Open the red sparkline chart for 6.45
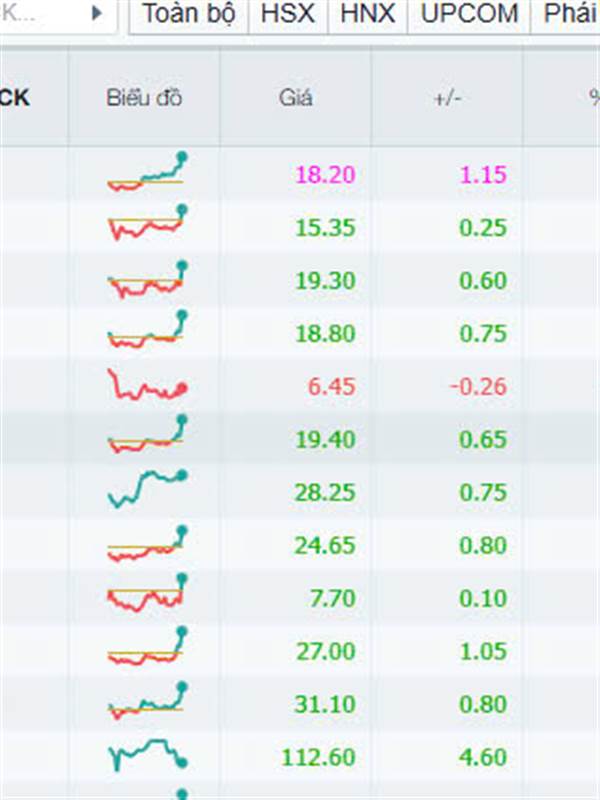 coord(147,384)
